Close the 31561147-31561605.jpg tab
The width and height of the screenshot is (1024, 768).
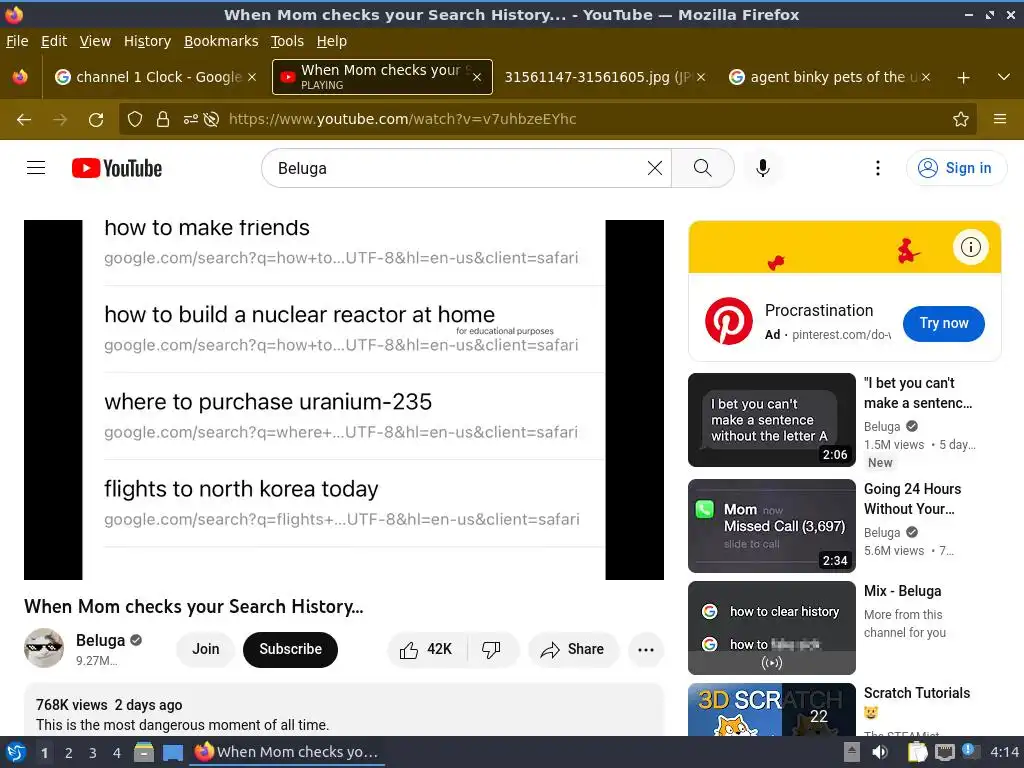[701, 77]
